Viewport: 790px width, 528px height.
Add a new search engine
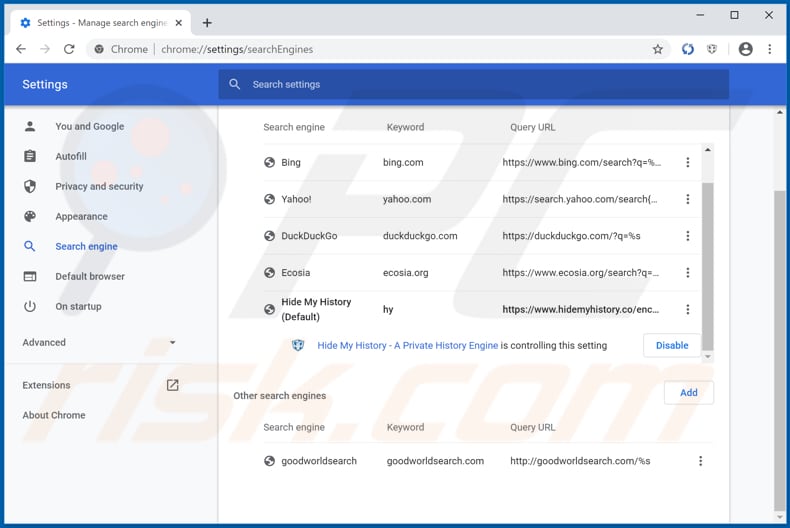(x=689, y=392)
